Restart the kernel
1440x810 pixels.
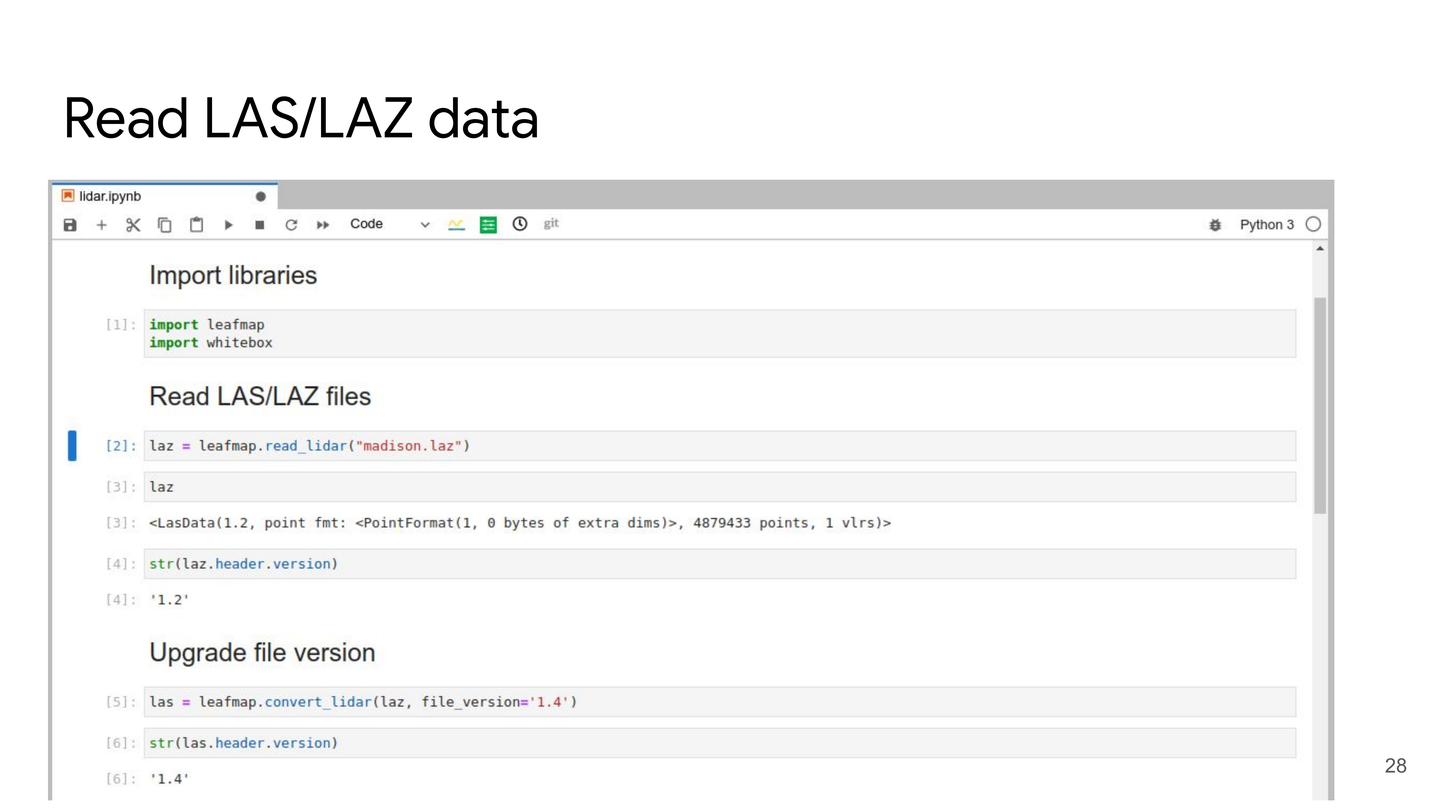click(x=291, y=225)
